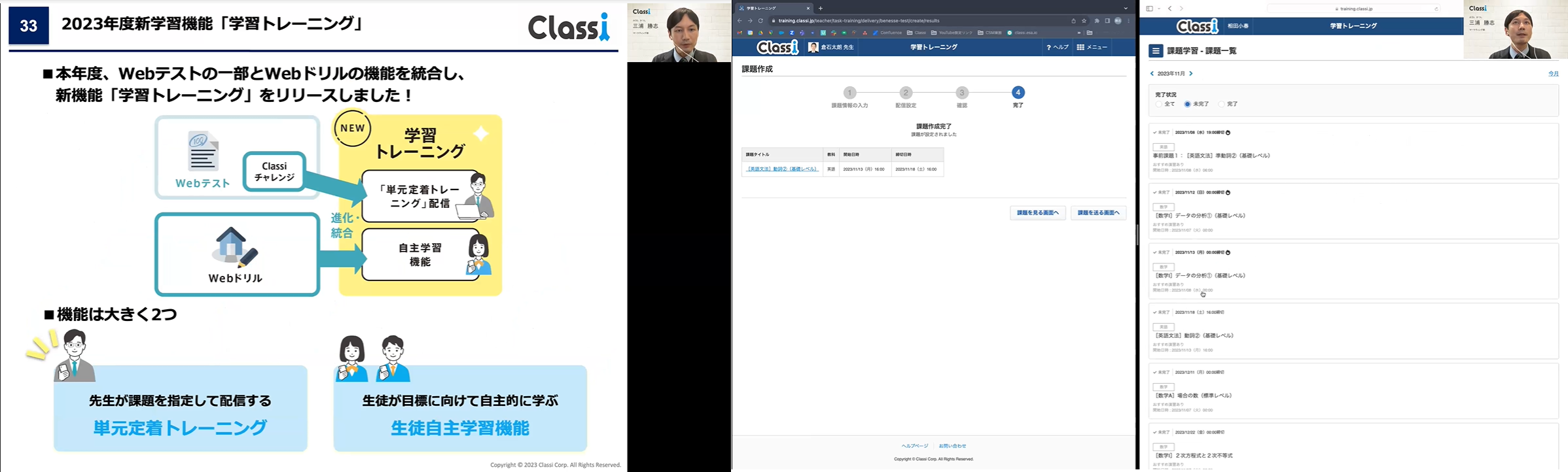Open [数学A] 場合の数（標準レベル）task
The width and height of the screenshot is (1568, 472).
point(1353,391)
